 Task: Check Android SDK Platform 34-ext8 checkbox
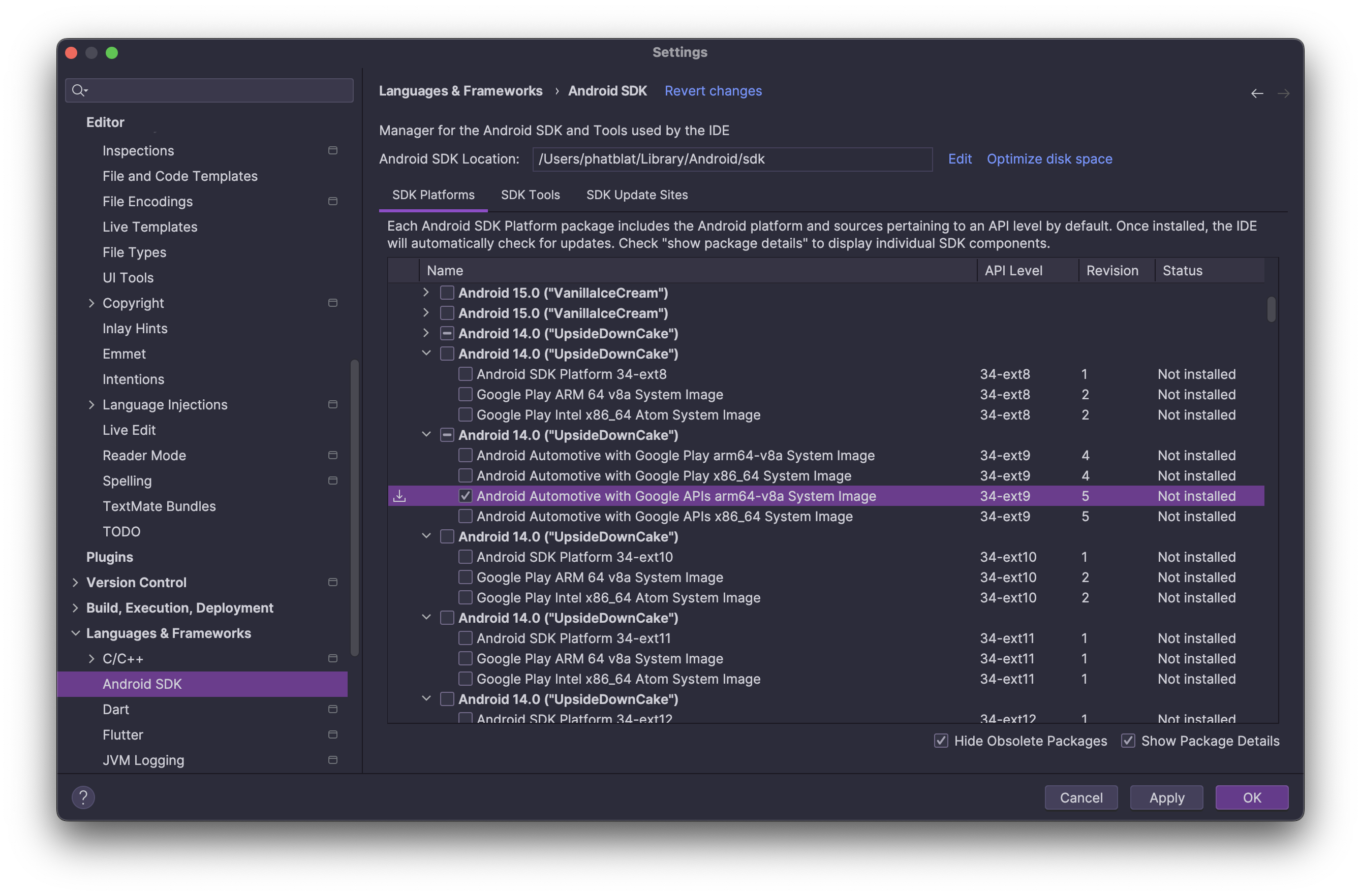[x=466, y=374]
